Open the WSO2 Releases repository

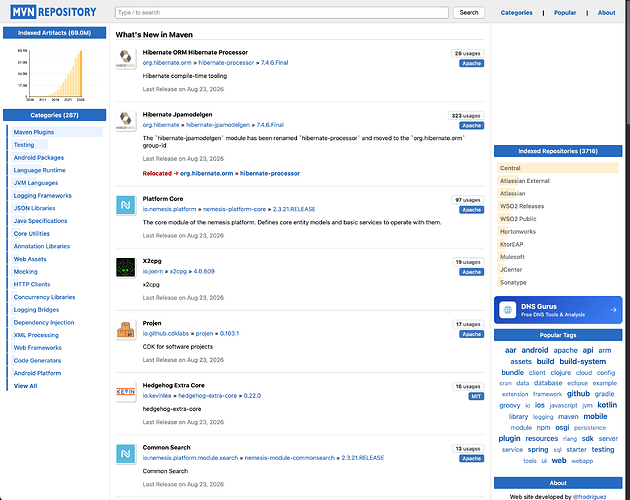pos(522,206)
